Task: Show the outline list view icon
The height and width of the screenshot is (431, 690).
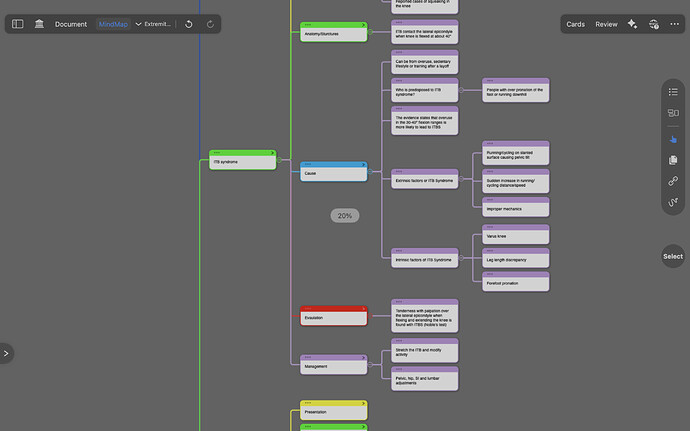Action: pyautogui.click(x=673, y=92)
